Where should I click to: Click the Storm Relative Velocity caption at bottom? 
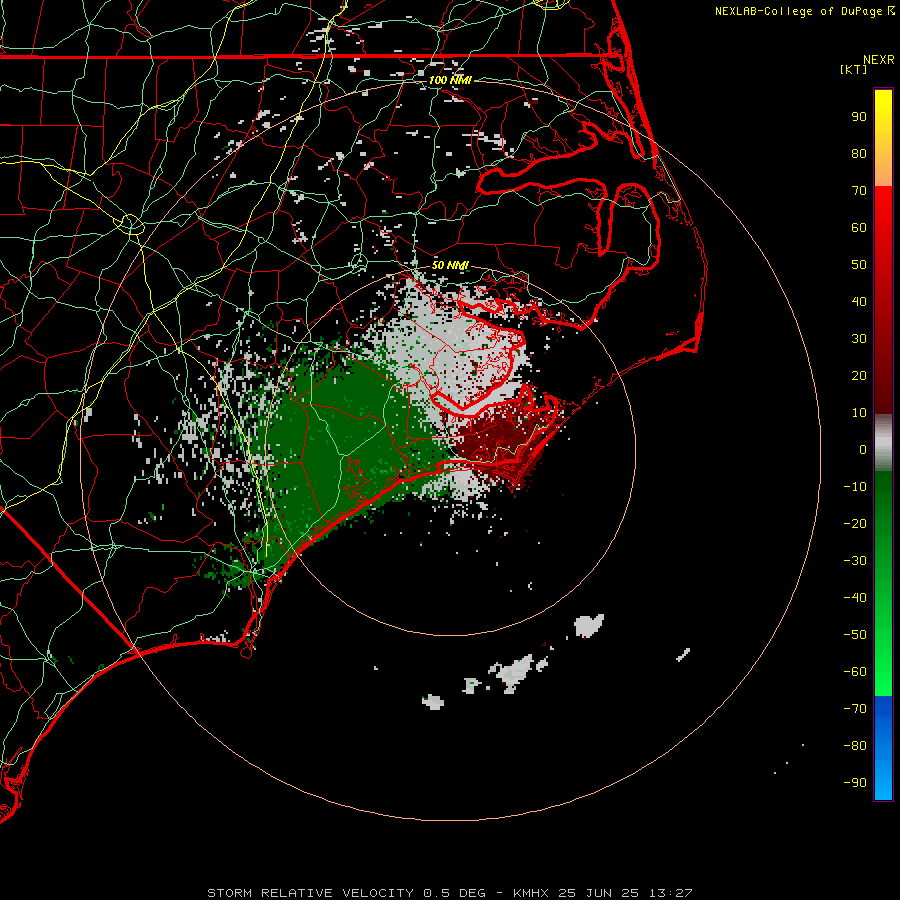450,893
